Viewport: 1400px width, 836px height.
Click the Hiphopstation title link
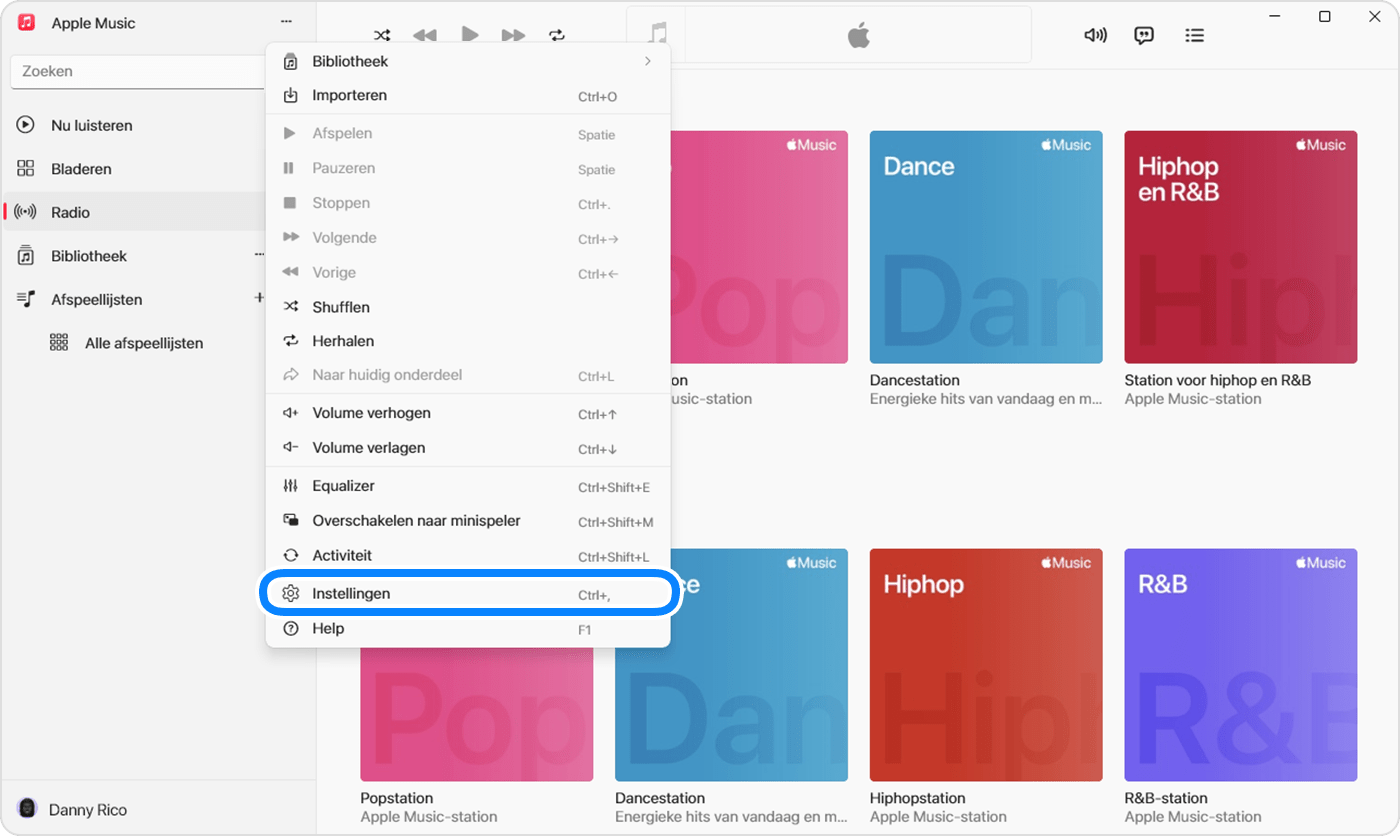tap(918, 798)
